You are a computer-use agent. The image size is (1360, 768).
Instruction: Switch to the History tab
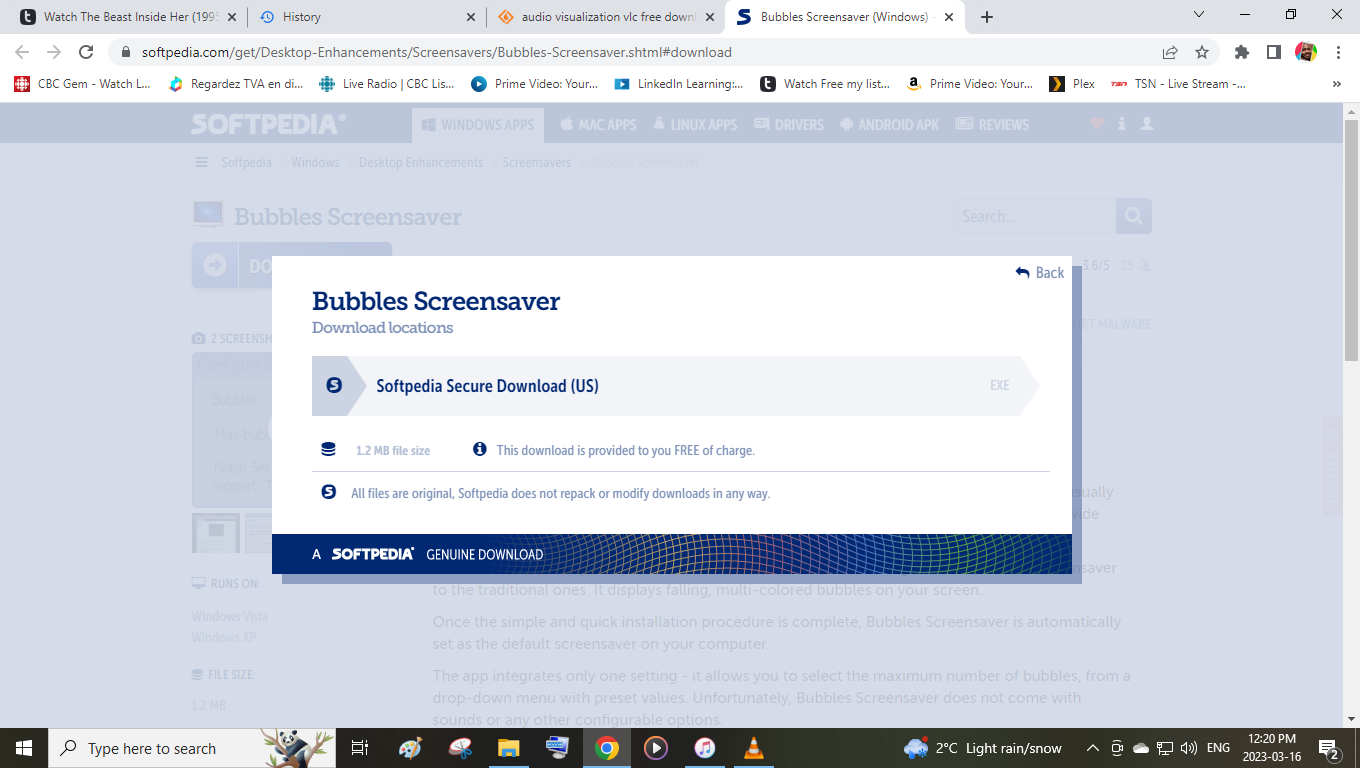(x=365, y=17)
